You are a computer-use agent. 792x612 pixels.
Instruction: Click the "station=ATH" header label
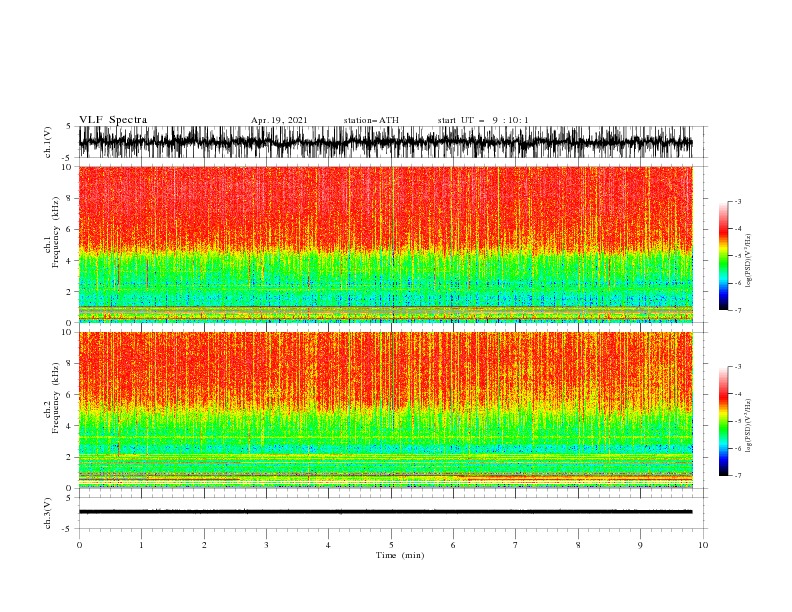click(x=371, y=120)
